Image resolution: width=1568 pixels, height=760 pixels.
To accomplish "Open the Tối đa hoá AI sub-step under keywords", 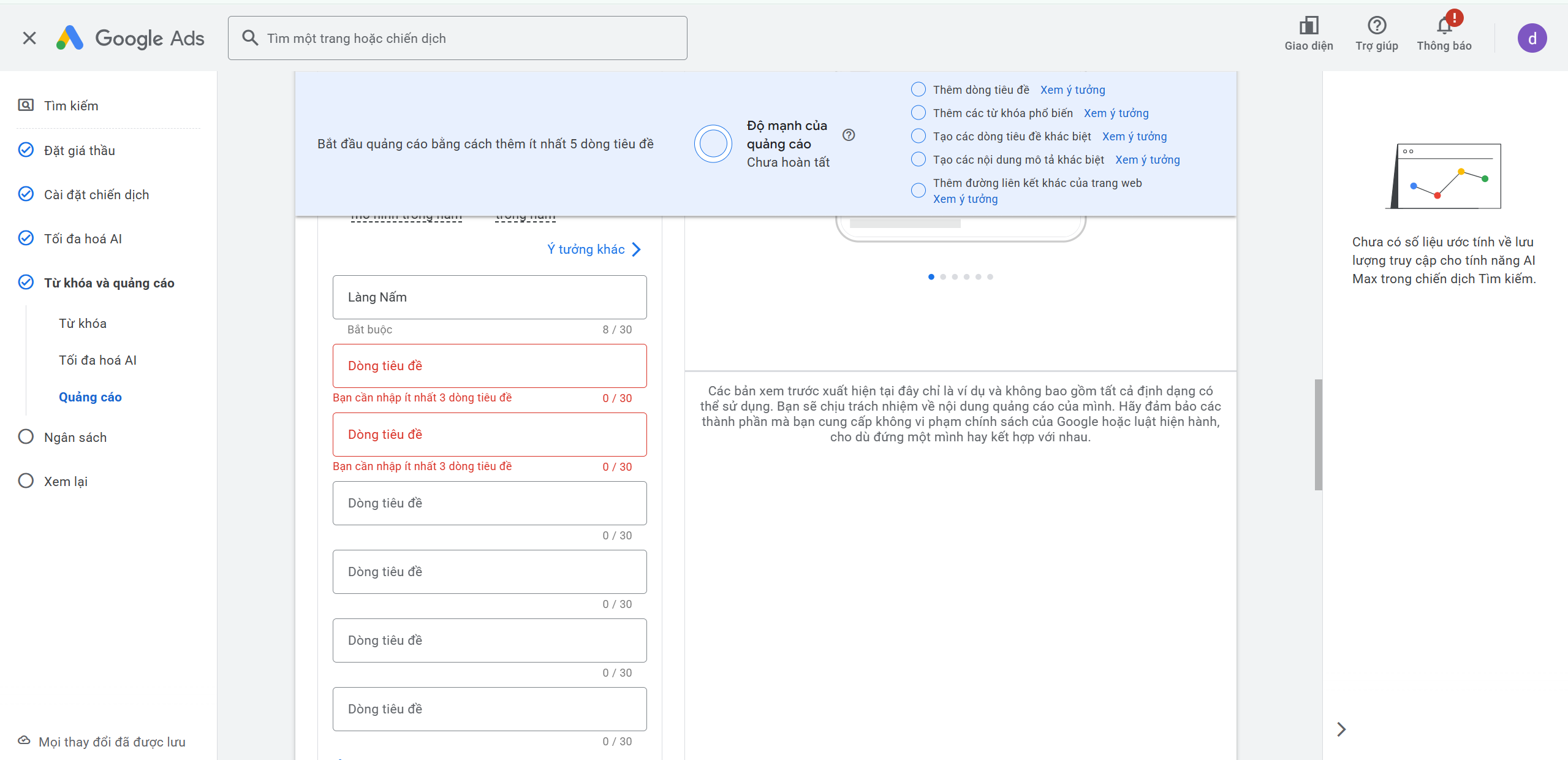I will [98, 360].
